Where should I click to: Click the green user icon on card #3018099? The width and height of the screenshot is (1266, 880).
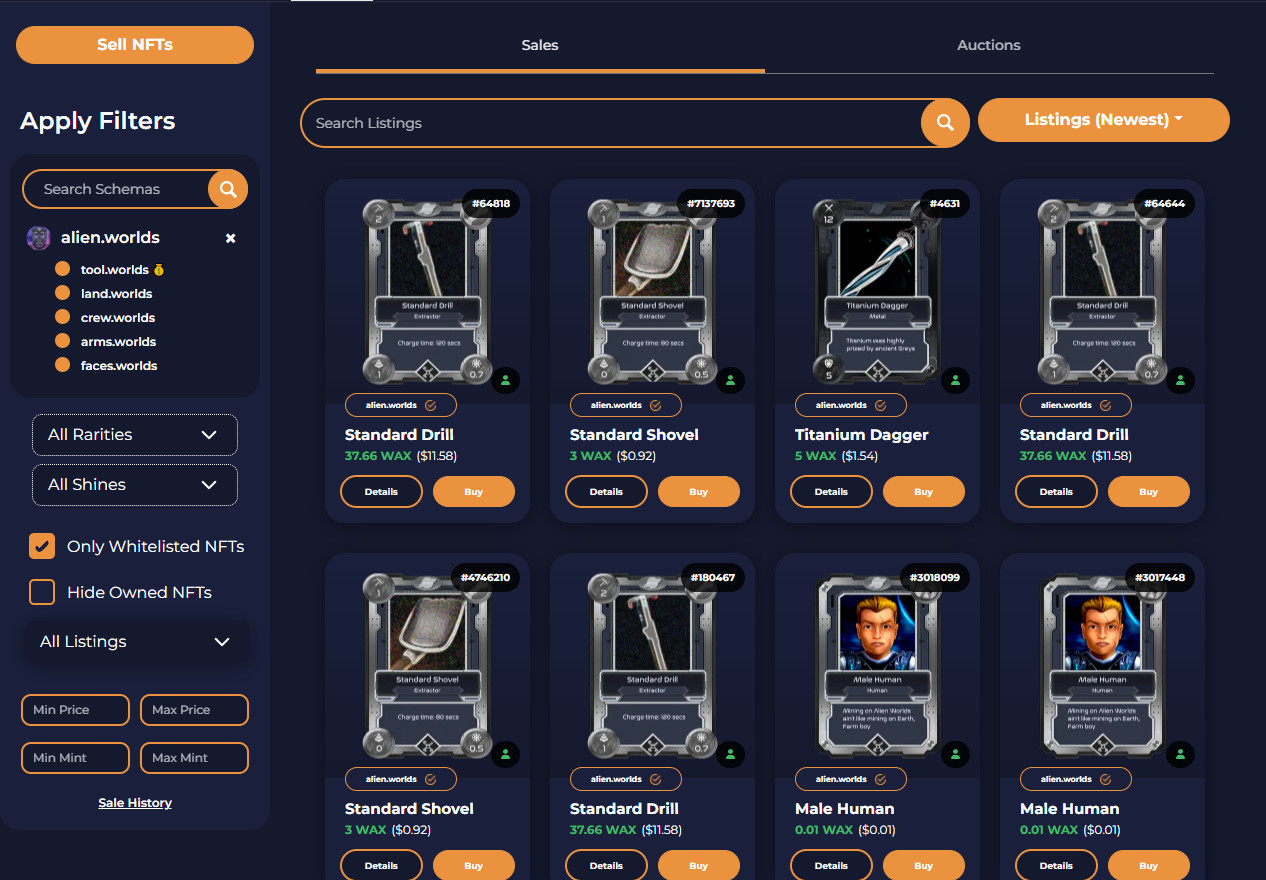[956, 754]
